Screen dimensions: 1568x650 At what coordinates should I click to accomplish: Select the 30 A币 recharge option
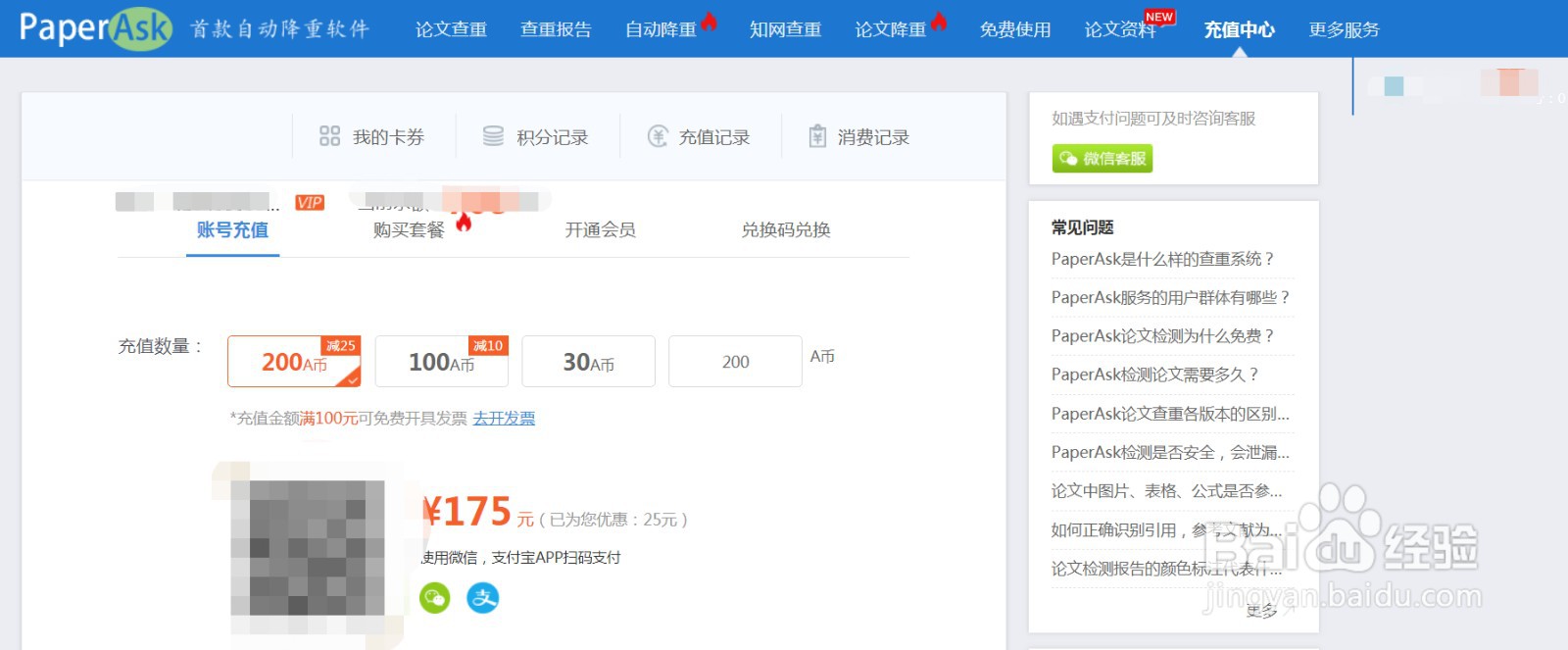588,362
